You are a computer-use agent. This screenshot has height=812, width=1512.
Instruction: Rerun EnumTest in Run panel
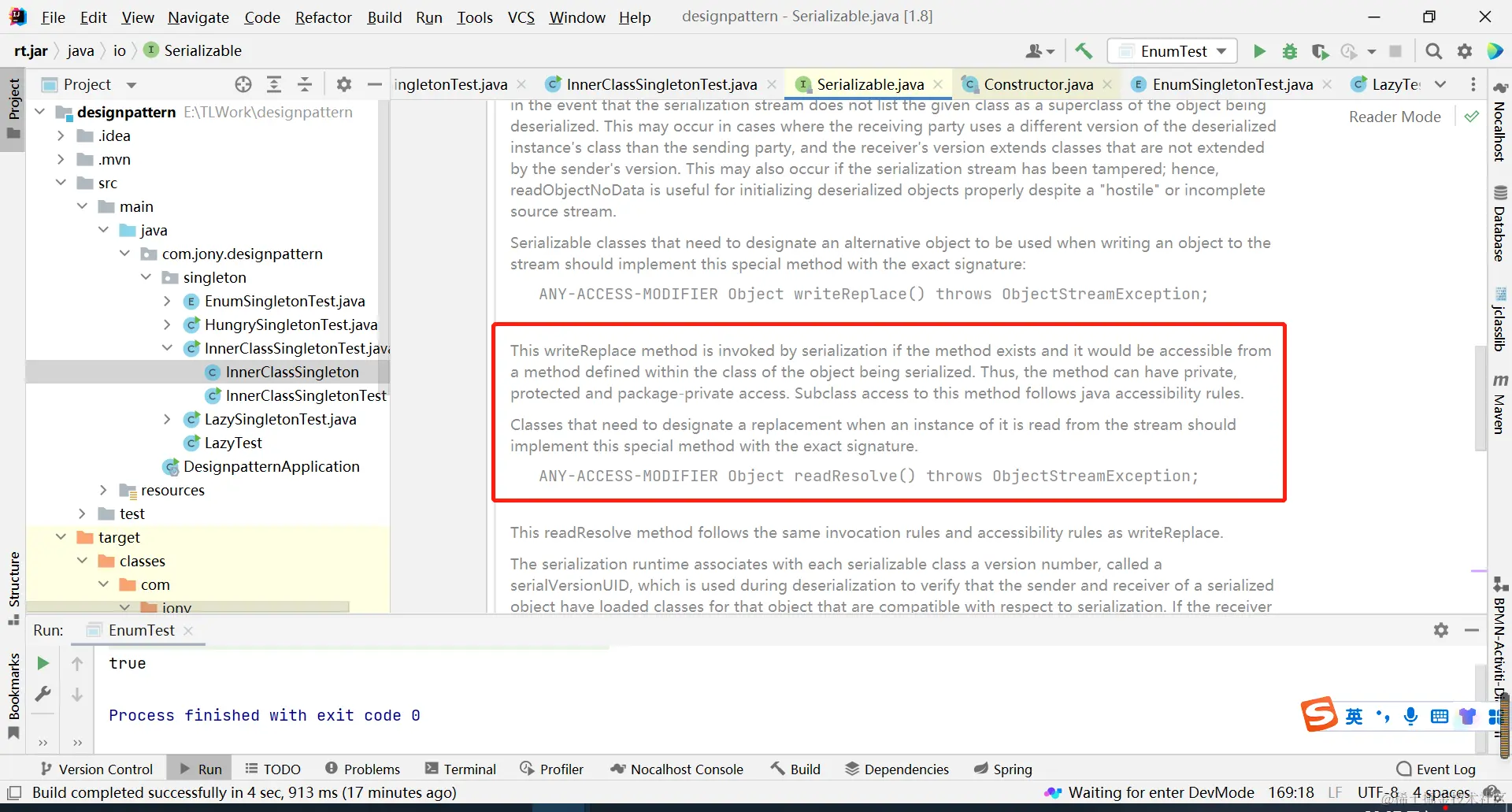point(43,663)
